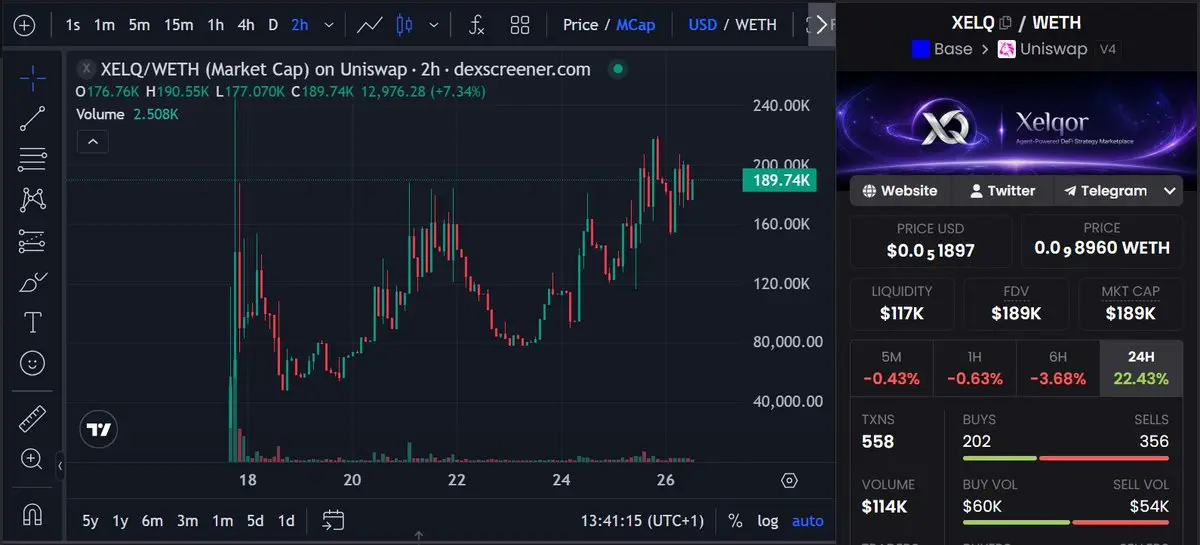
Task: Open the go-to-date calendar icon
Action: click(x=333, y=520)
